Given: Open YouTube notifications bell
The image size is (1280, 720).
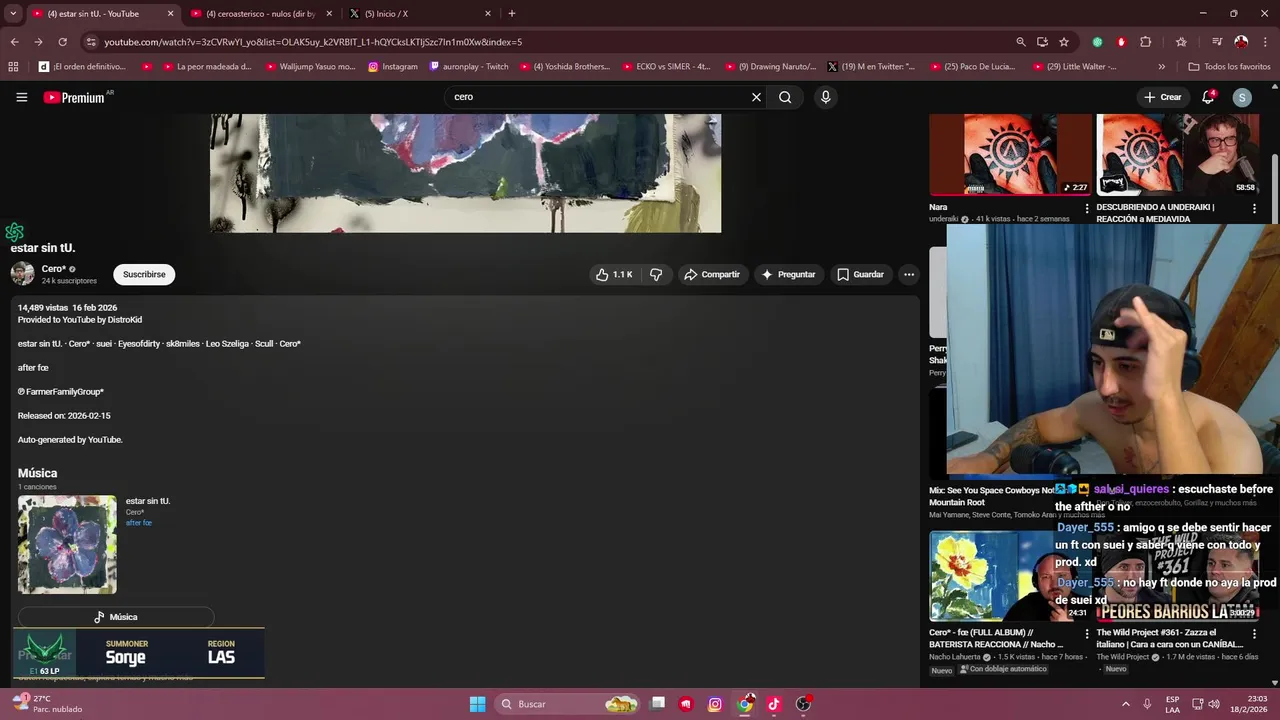Looking at the screenshot, I should tap(1208, 97).
